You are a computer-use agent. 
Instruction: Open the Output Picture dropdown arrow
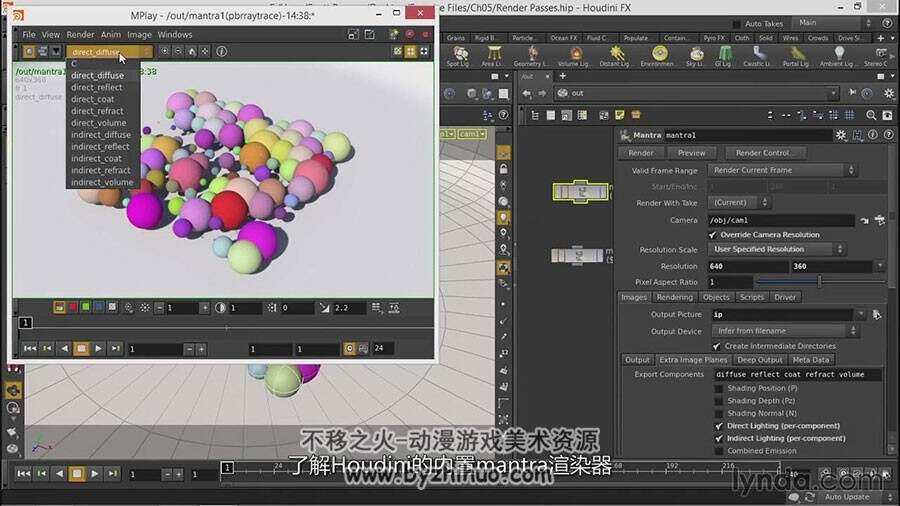coord(860,314)
